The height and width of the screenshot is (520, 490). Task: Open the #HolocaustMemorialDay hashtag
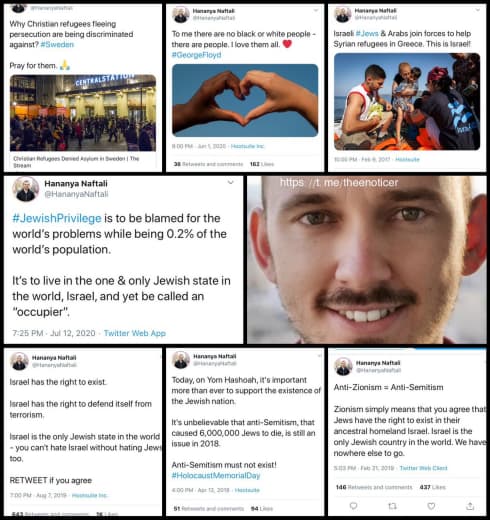pyautogui.click(x=216, y=475)
